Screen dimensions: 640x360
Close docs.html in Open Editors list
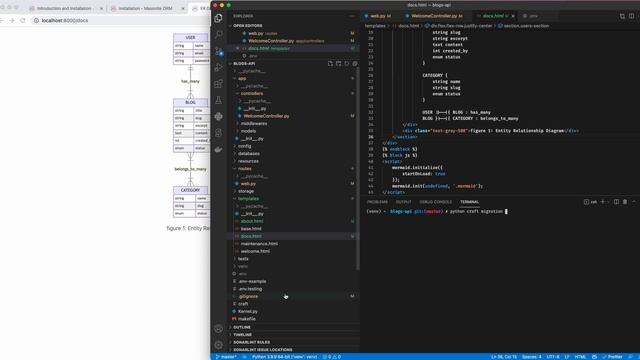click(x=238, y=48)
